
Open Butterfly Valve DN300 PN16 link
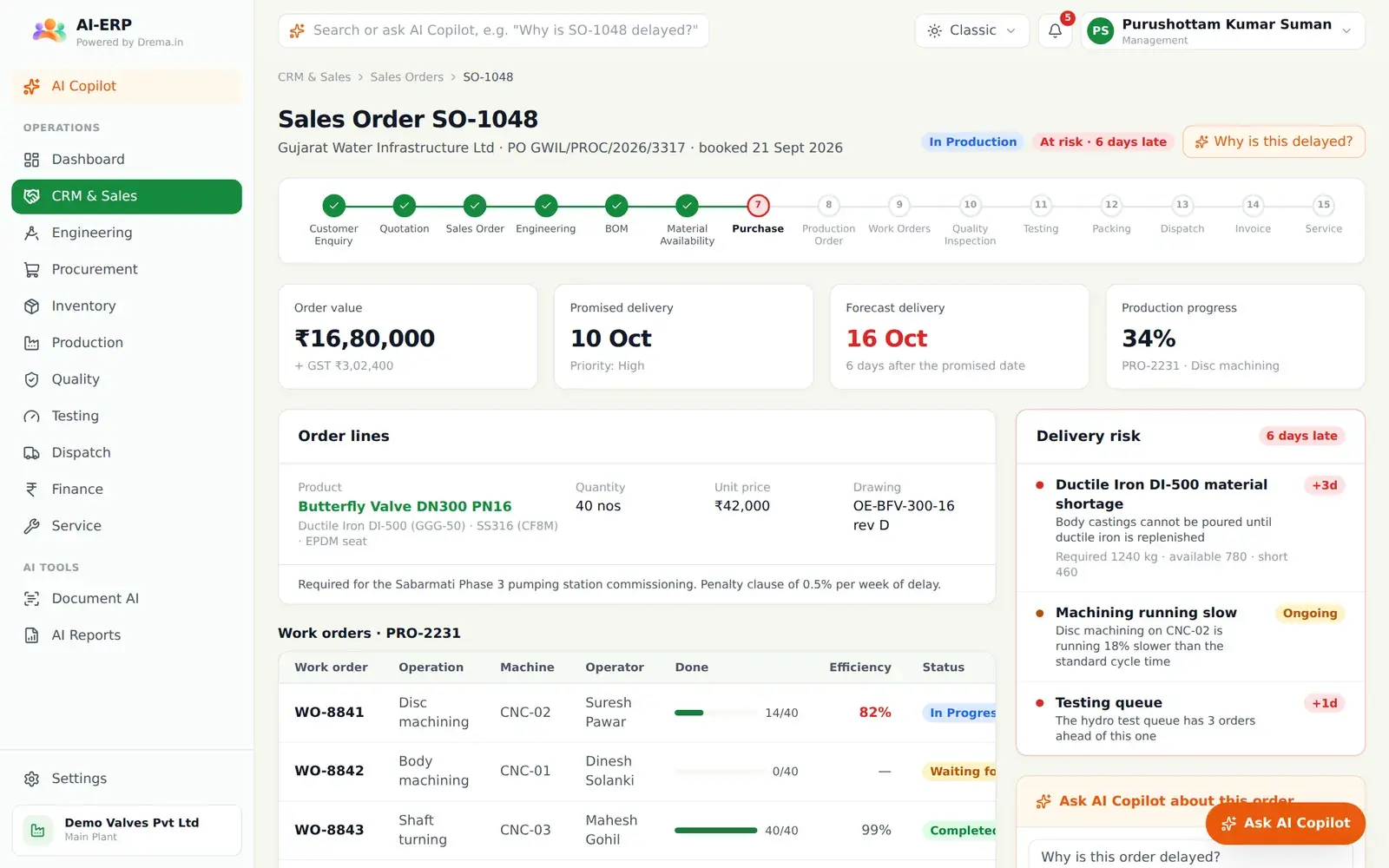click(405, 506)
